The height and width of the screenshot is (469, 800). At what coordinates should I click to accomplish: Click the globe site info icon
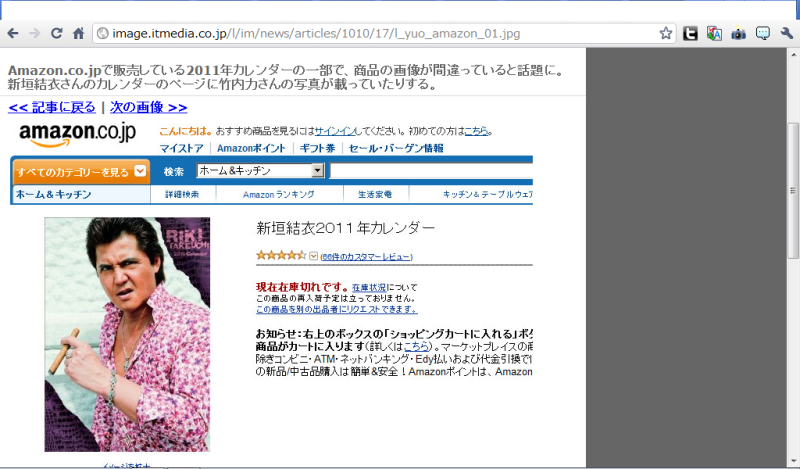102,33
